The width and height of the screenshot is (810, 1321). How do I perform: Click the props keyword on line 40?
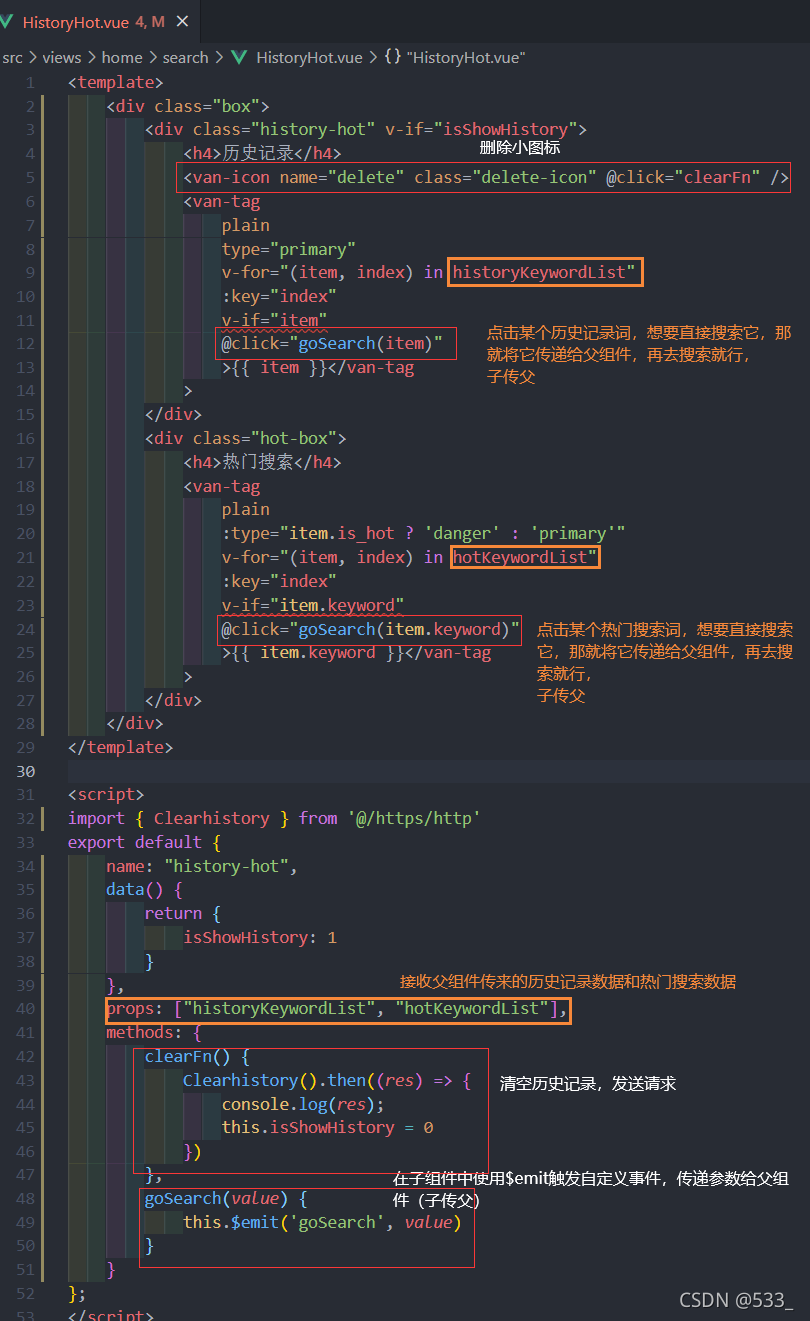point(130,1009)
